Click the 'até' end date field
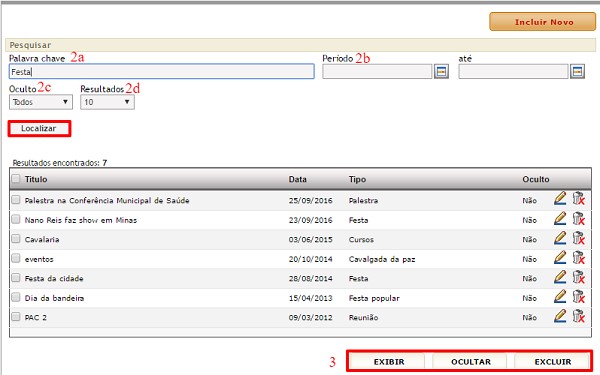This screenshot has width=600, height=375. 514,72
